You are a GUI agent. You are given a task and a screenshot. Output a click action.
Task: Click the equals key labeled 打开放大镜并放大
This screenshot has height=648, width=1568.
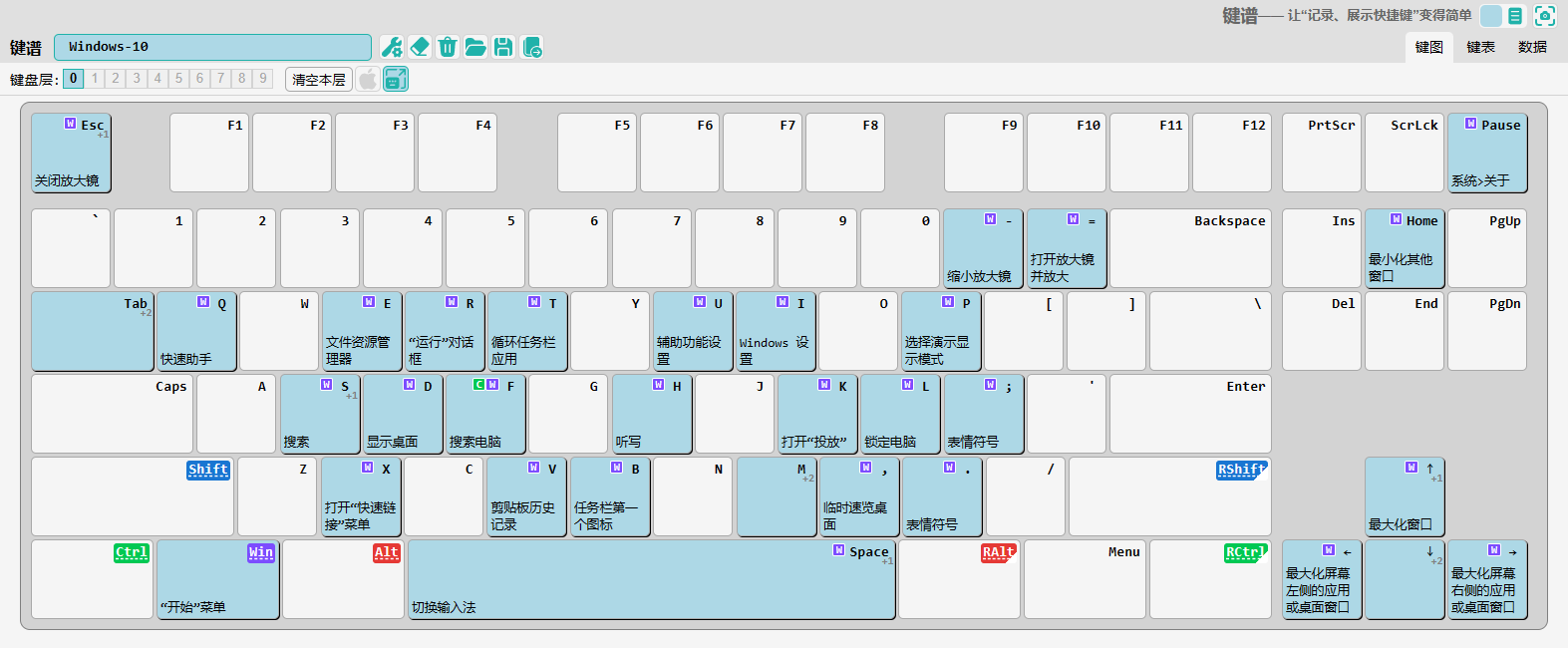coord(1067,248)
